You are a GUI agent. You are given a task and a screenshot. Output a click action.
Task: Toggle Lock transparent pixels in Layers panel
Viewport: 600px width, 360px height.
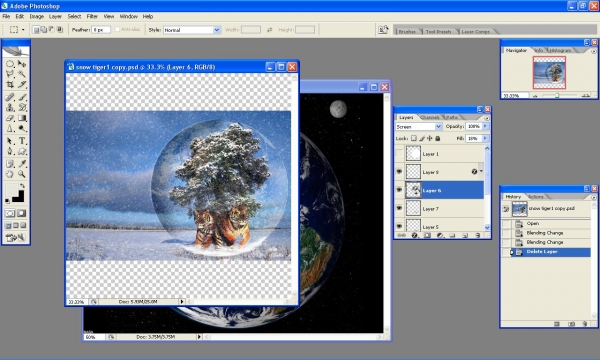[414, 138]
